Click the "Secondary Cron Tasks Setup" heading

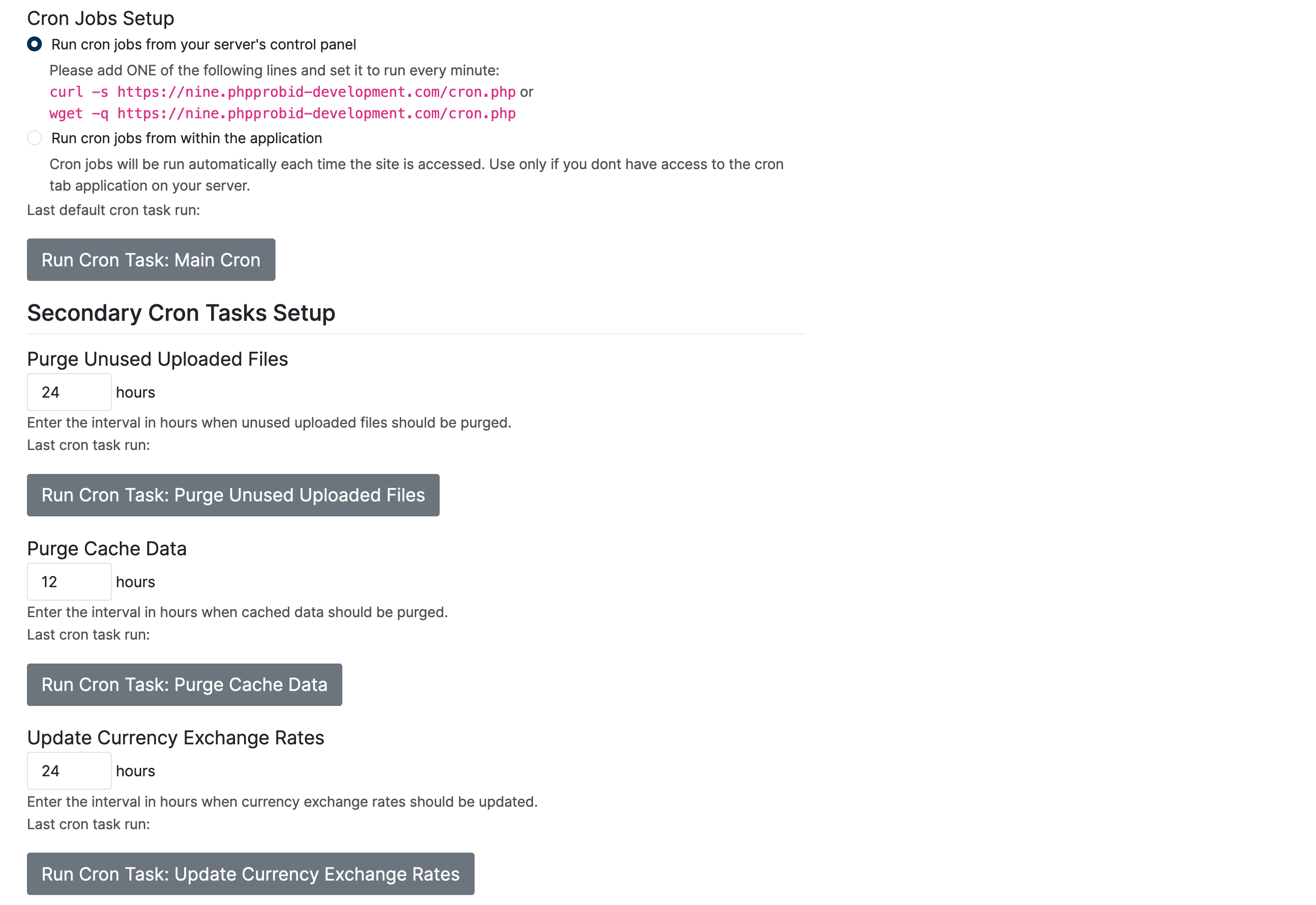[181, 313]
